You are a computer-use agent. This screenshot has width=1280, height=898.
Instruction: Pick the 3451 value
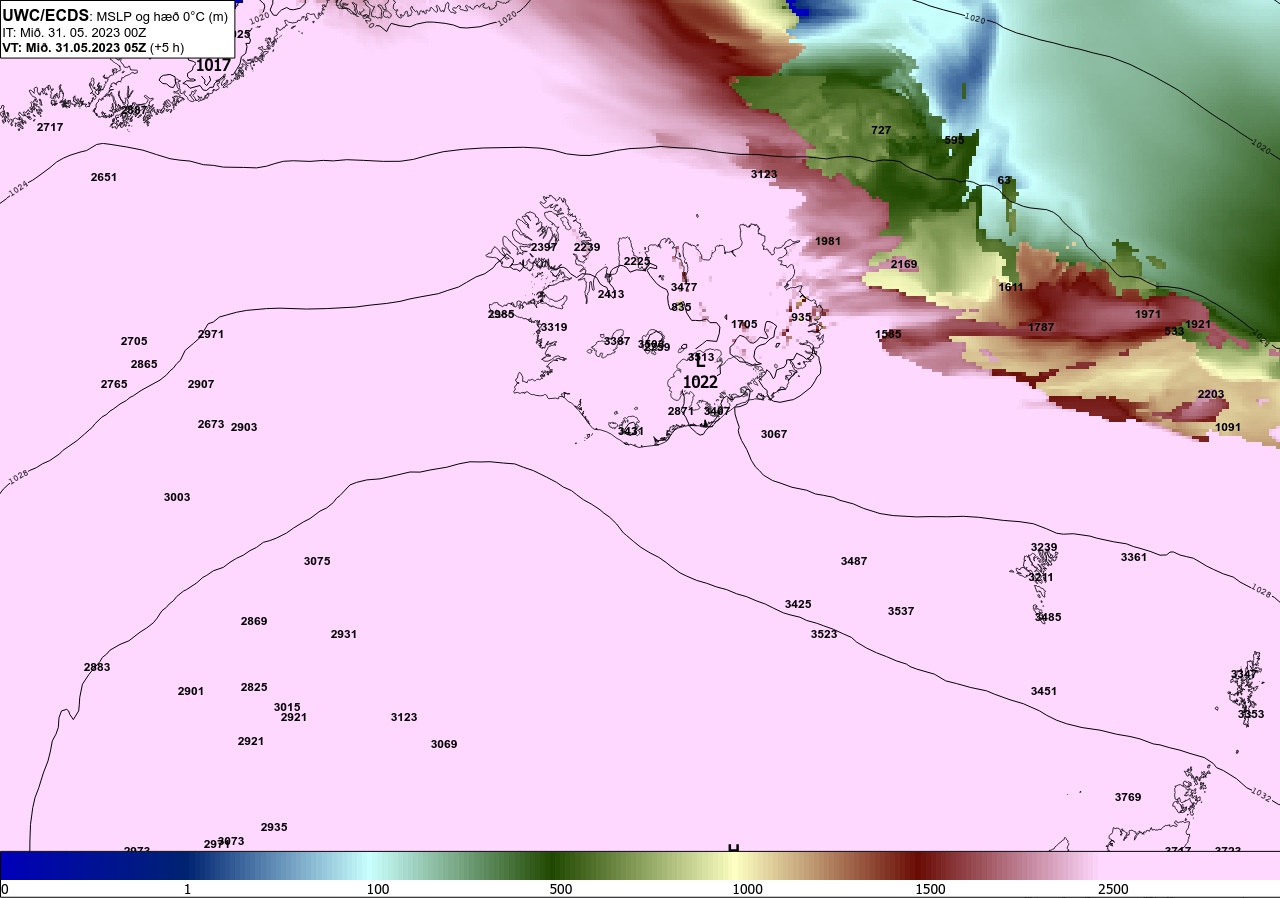(x=1044, y=691)
